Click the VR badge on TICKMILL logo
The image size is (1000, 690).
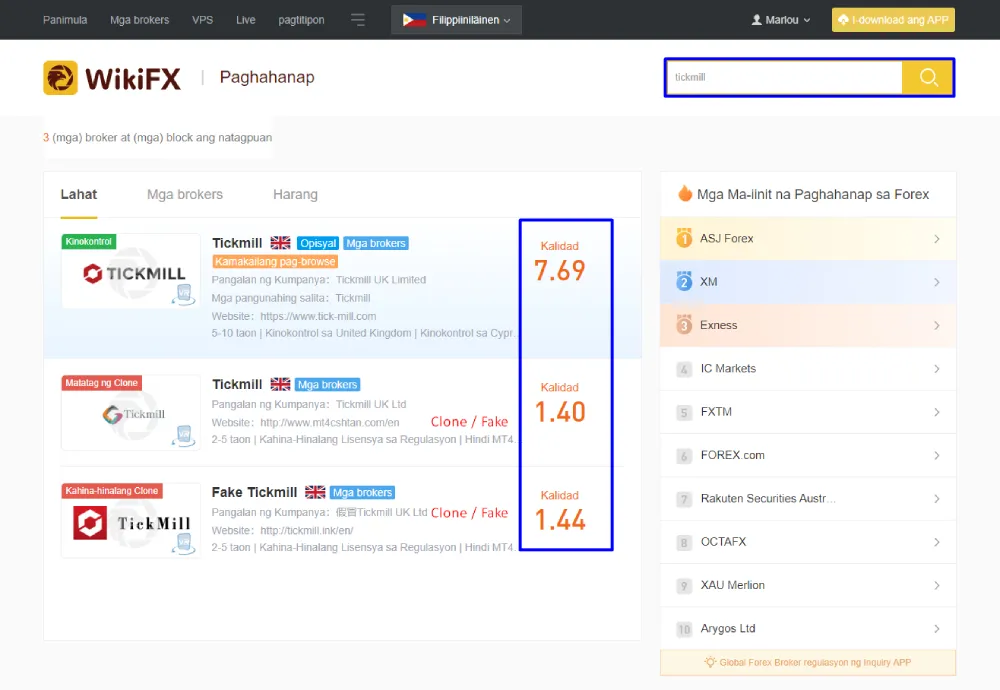184,294
